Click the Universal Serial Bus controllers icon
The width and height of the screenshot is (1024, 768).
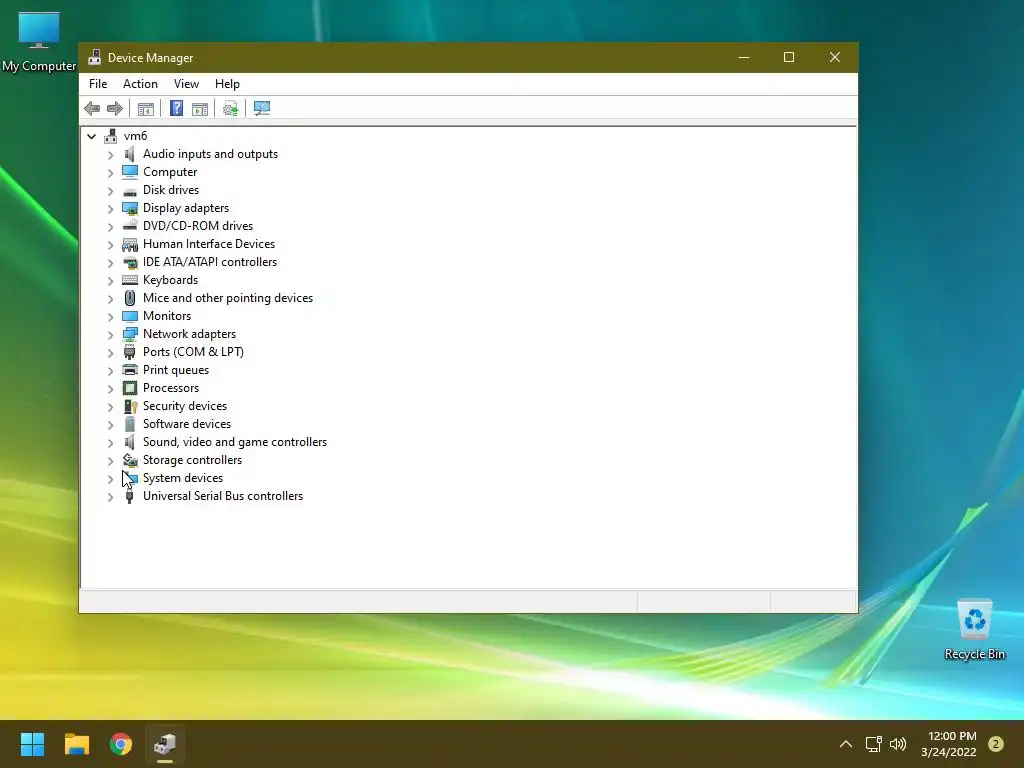(x=130, y=496)
